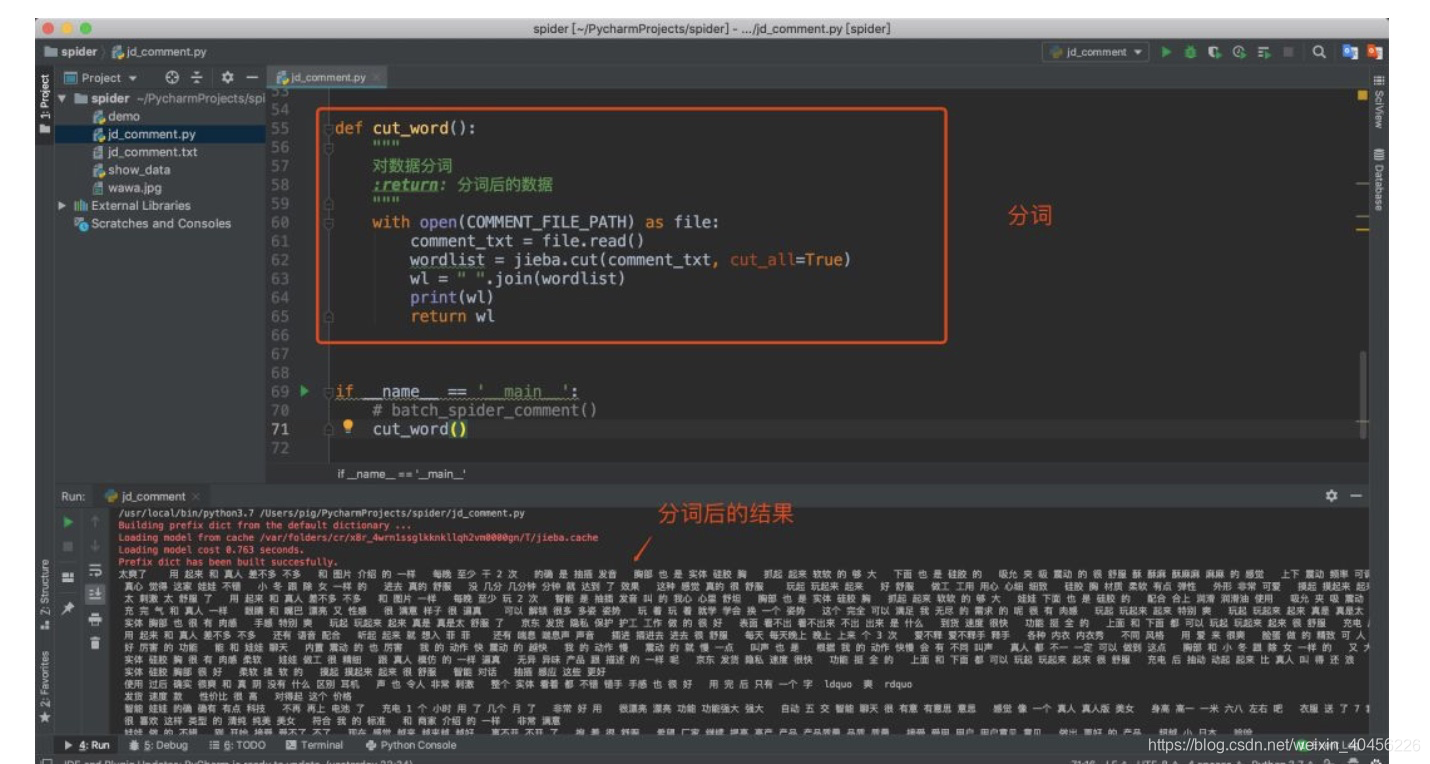Image resolution: width=1430 pixels, height=764 pixels.
Task: Hide the Run tool window
Action: pyautogui.click(x=1356, y=496)
